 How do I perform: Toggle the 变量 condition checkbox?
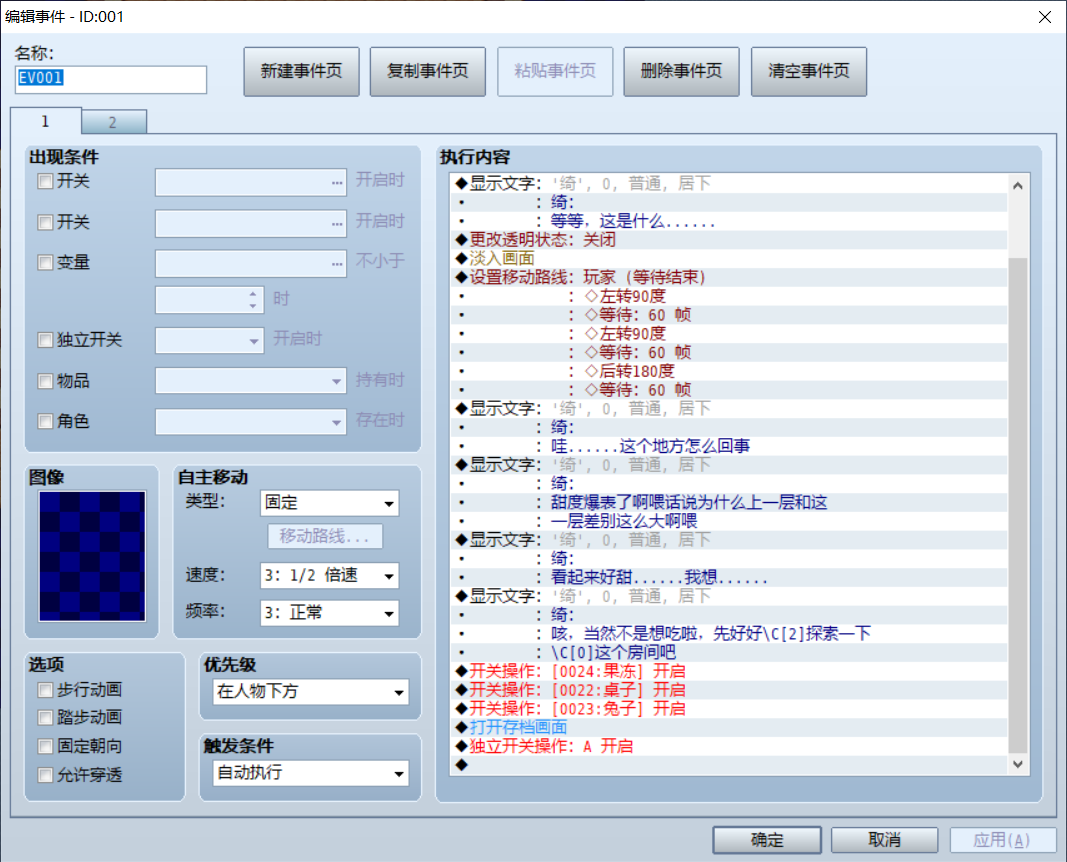click(x=45, y=263)
